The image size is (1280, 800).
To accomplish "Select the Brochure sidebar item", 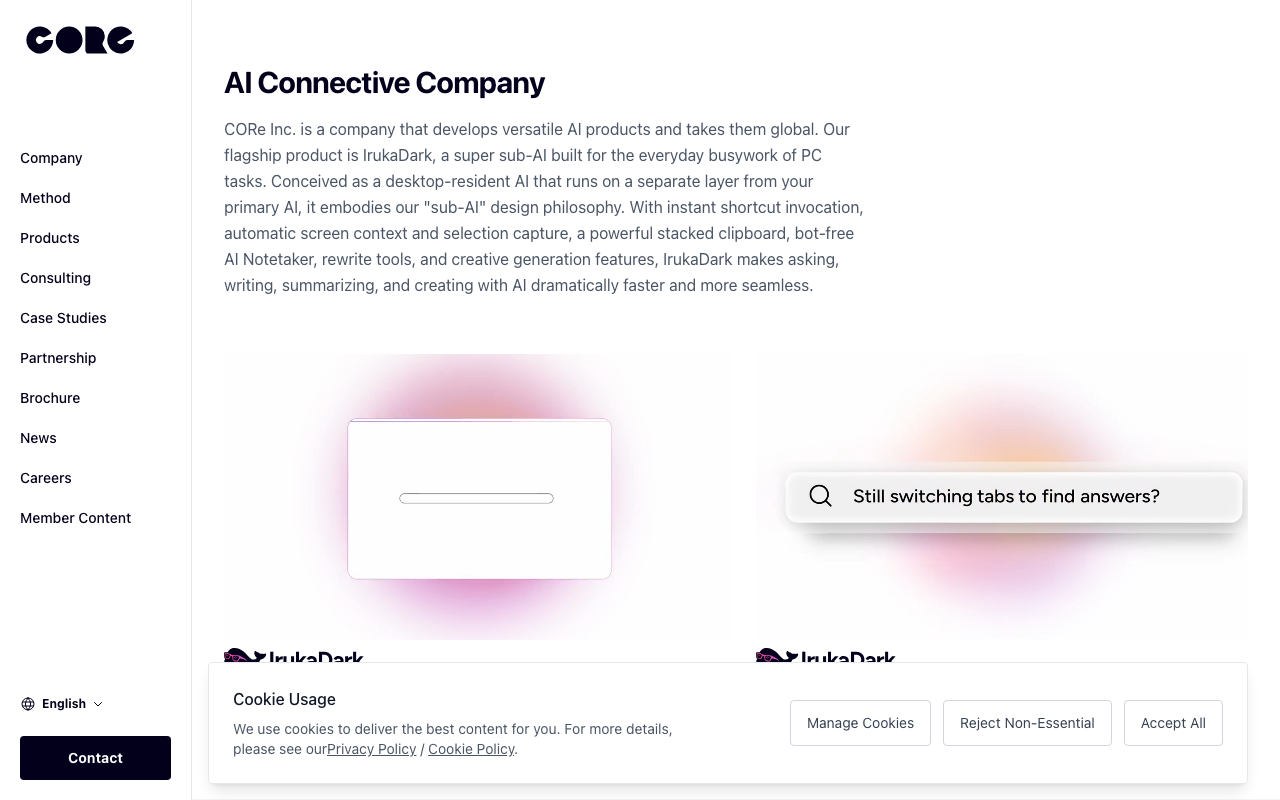I will [50, 398].
